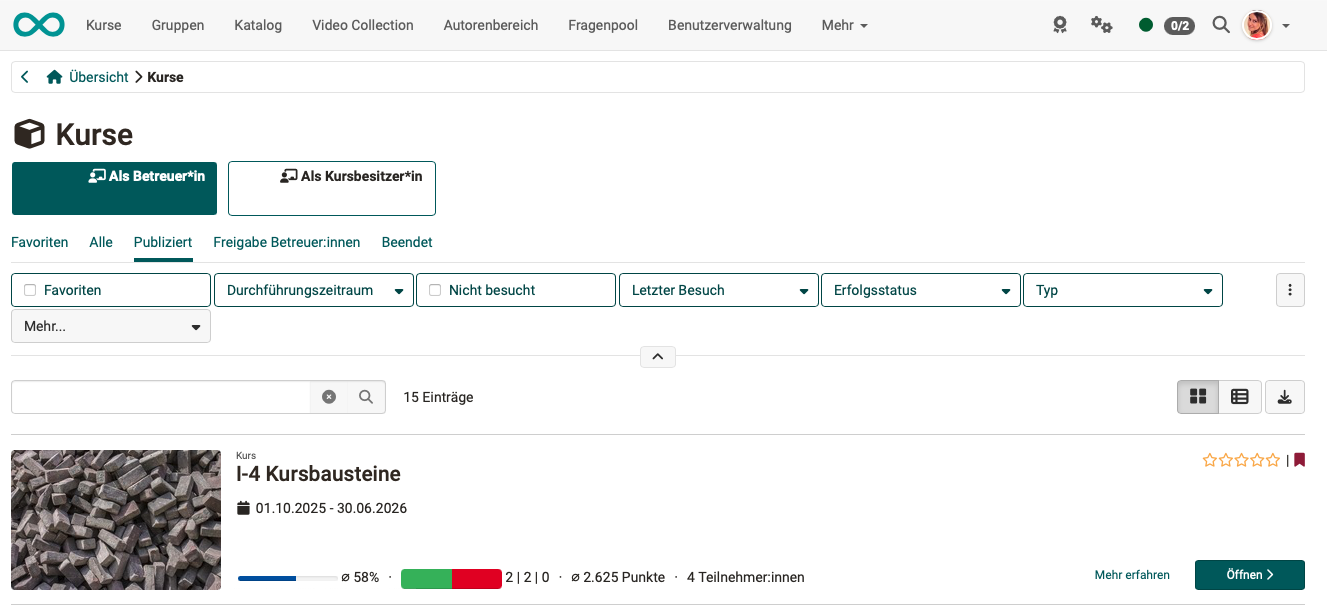Check the Nicht besucht filter checkbox
The height and width of the screenshot is (616, 1327).
(435, 290)
